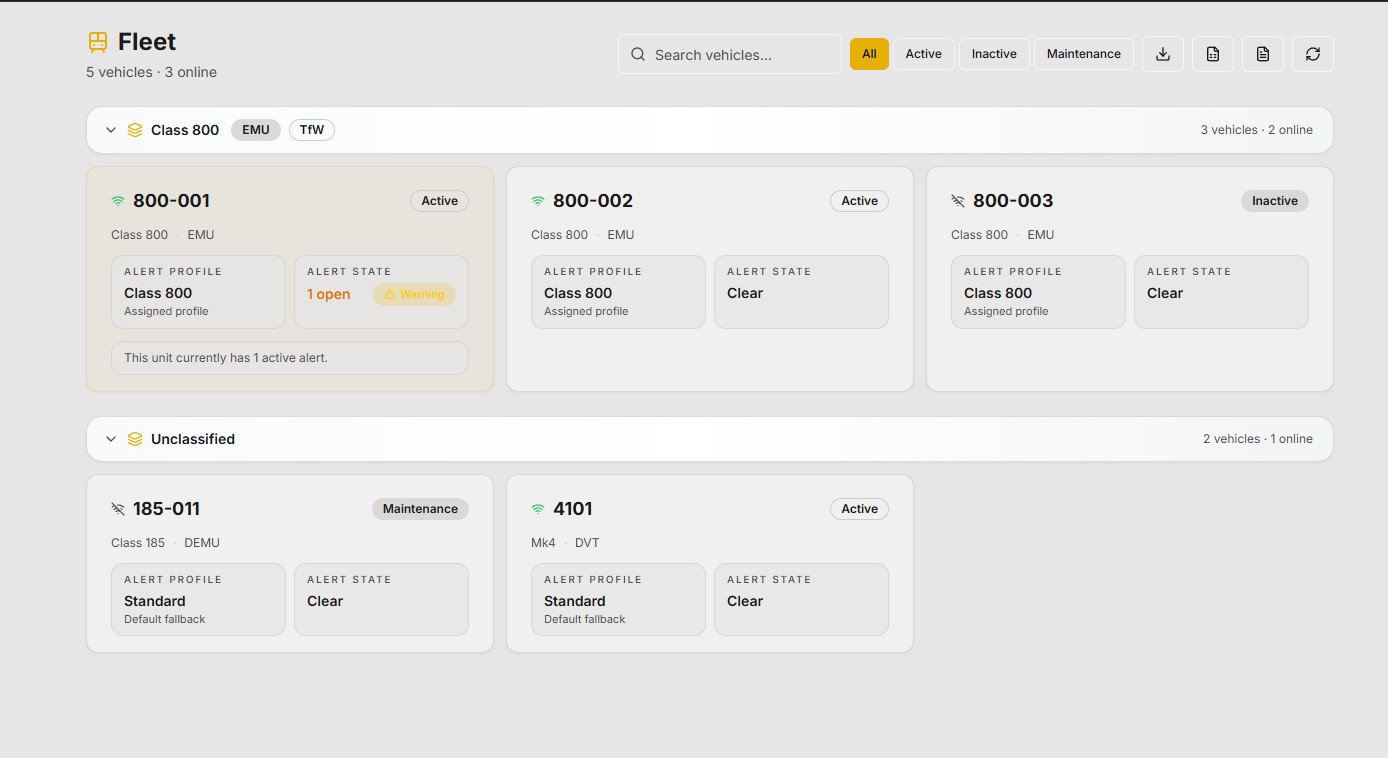Click the layers icon beside Unclassified
1388x758 pixels.
[135, 439]
